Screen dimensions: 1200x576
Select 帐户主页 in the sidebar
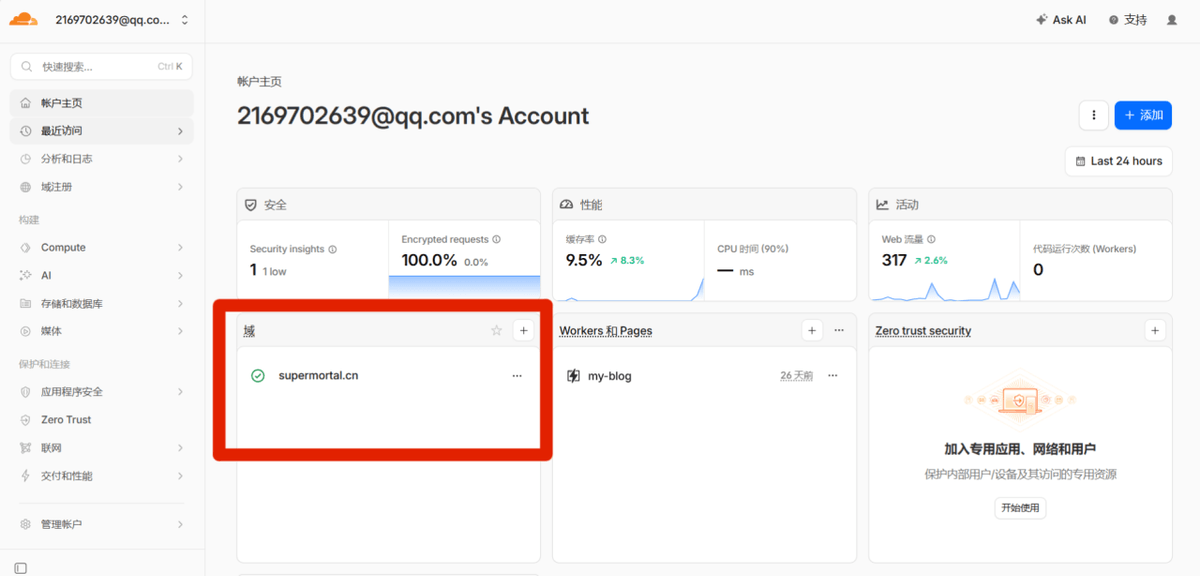click(x=102, y=103)
